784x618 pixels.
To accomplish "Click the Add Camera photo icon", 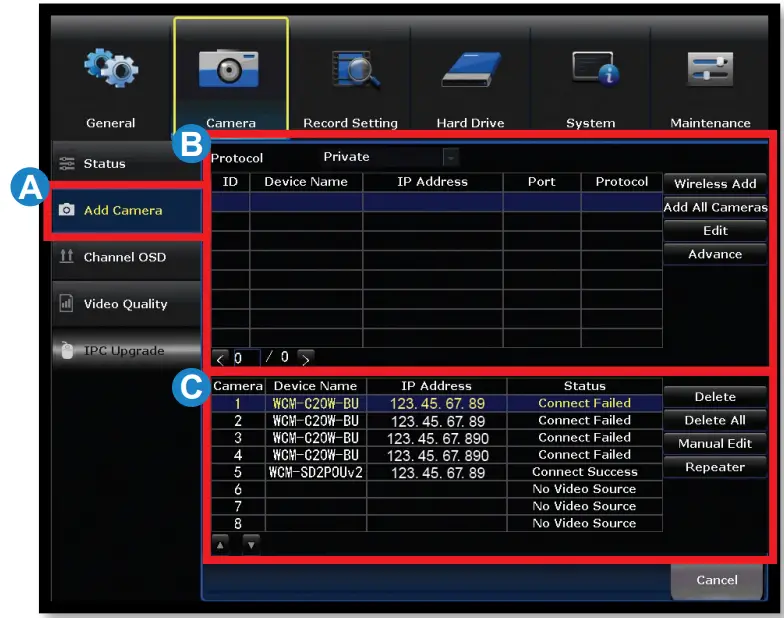I will pyautogui.click(x=66, y=210).
